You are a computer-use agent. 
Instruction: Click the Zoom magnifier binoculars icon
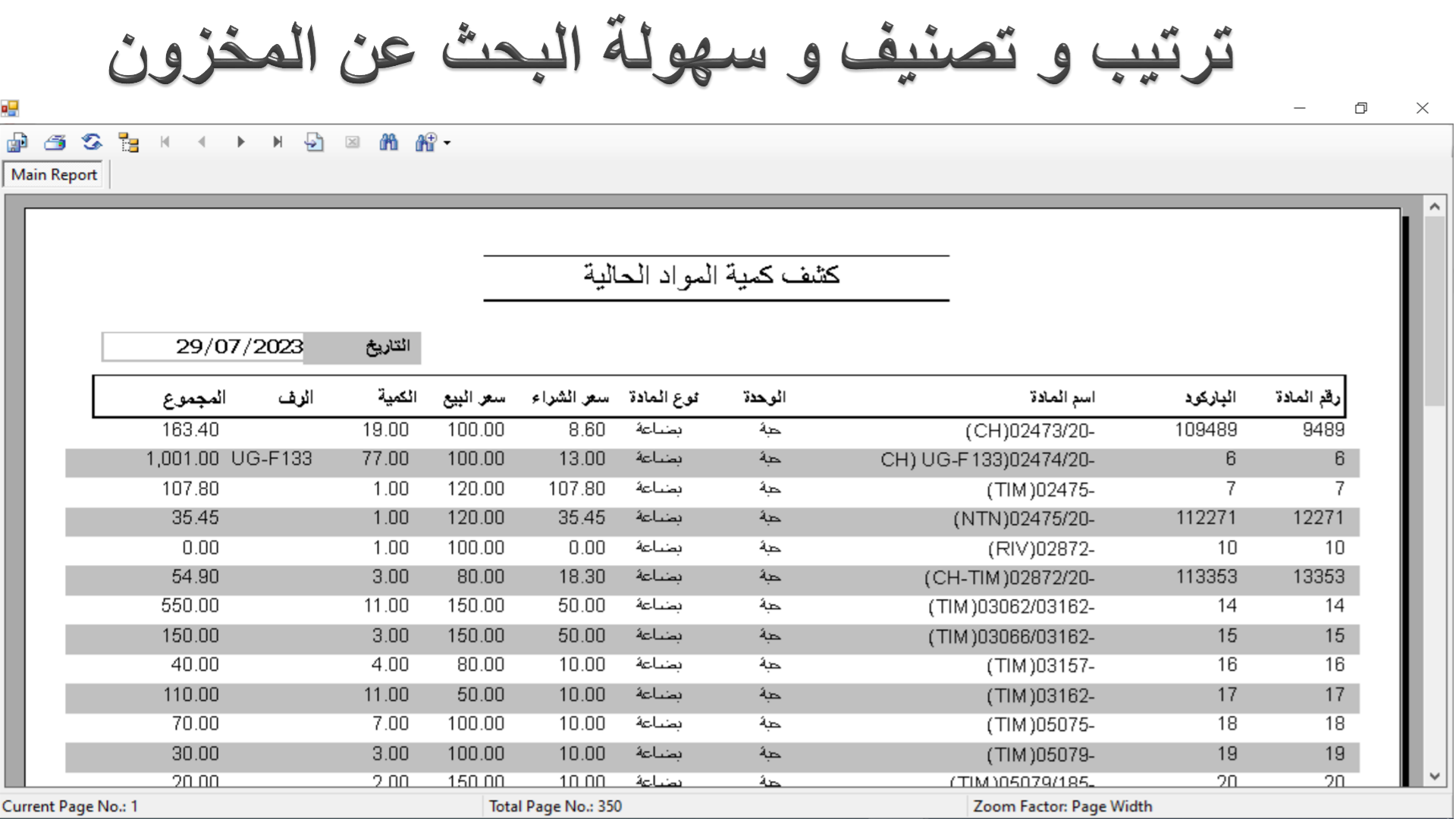(425, 142)
